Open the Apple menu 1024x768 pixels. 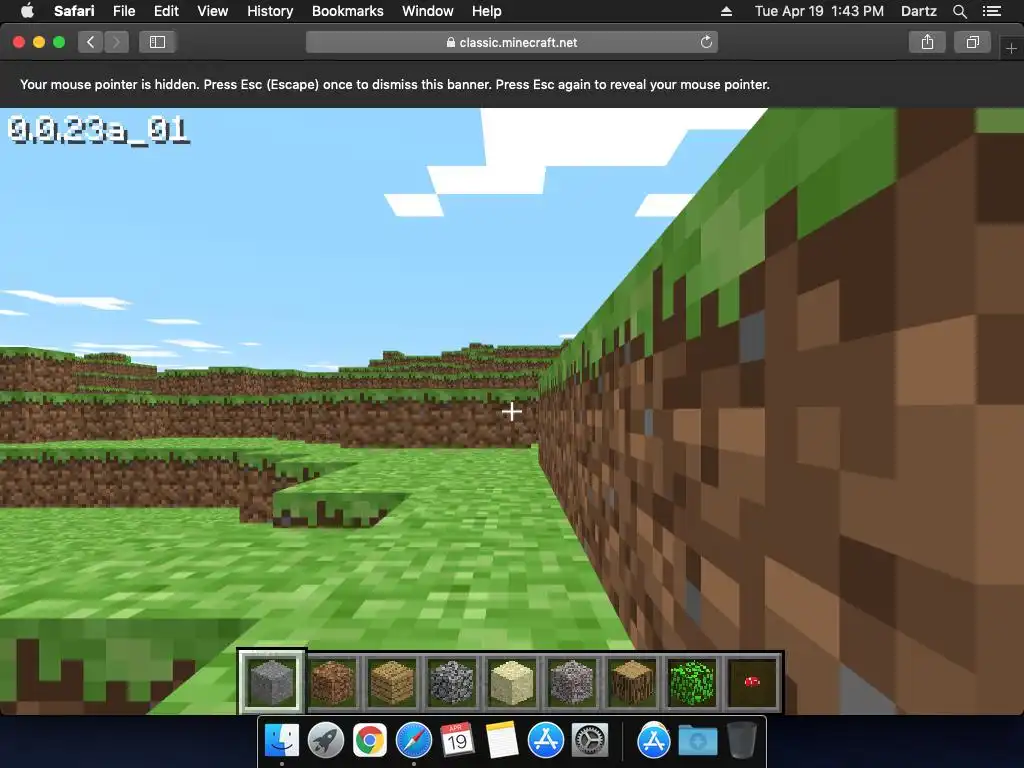[x=27, y=11]
